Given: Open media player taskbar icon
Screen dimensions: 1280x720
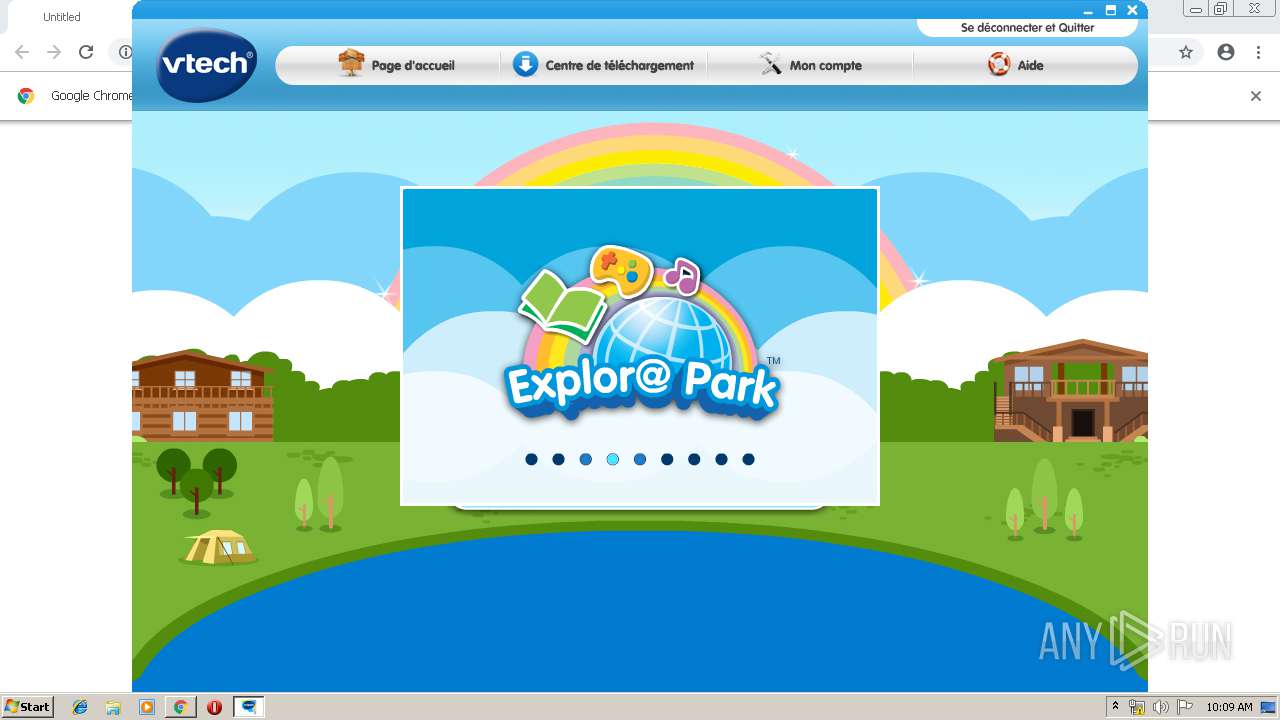Looking at the screenshot, I should click(x=147, y=707).
